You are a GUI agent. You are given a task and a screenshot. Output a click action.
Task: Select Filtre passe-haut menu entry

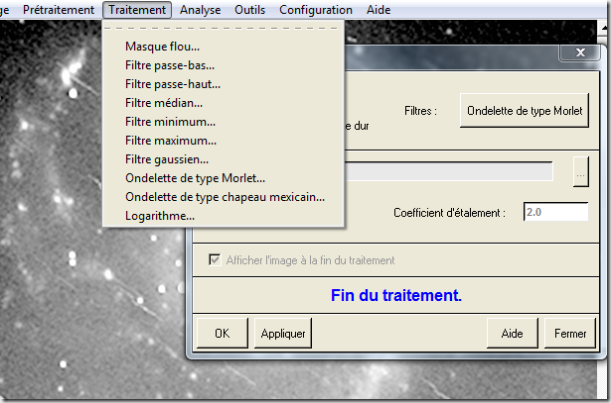pyautogui.click(x=172, y=84)
